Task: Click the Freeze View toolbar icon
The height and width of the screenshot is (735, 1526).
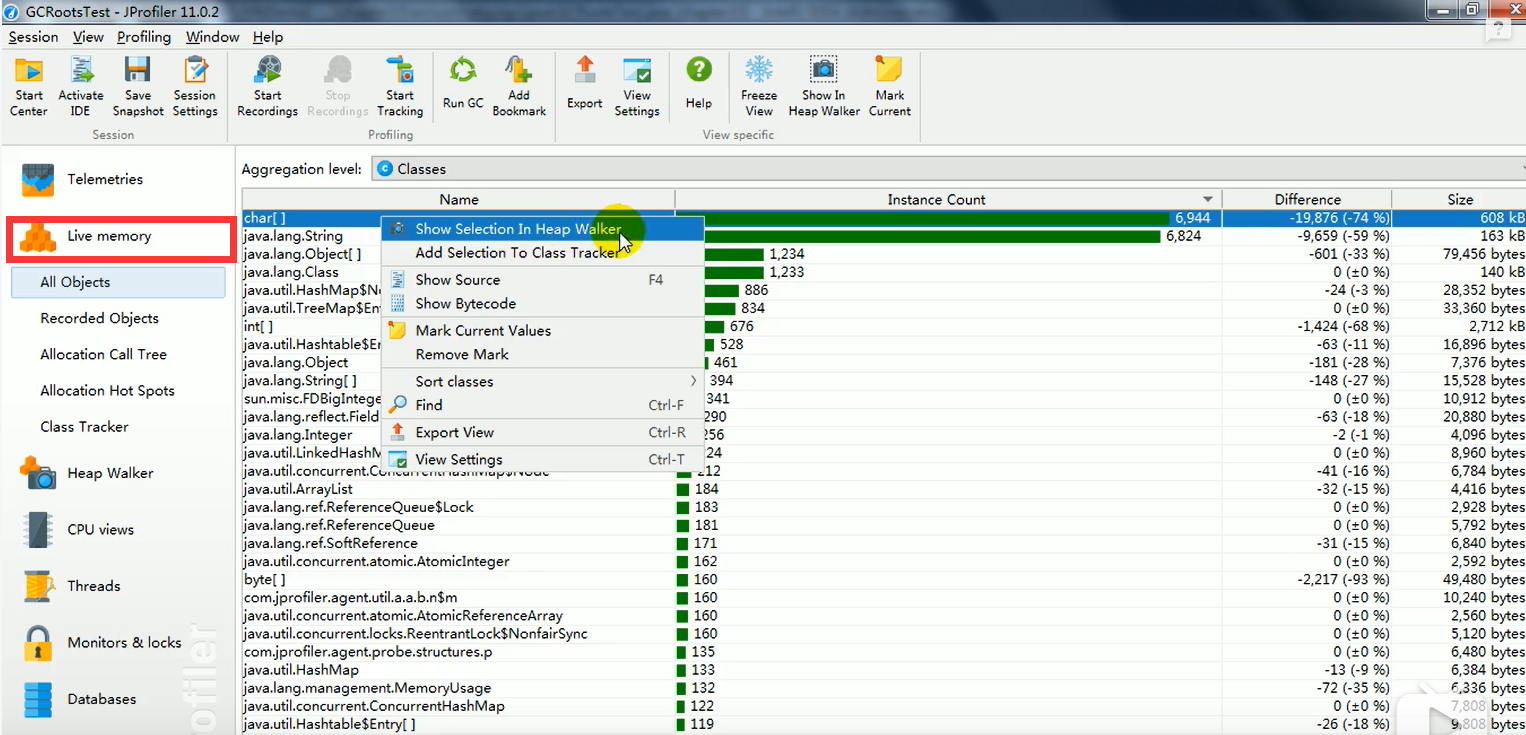Action: point(759,86)
